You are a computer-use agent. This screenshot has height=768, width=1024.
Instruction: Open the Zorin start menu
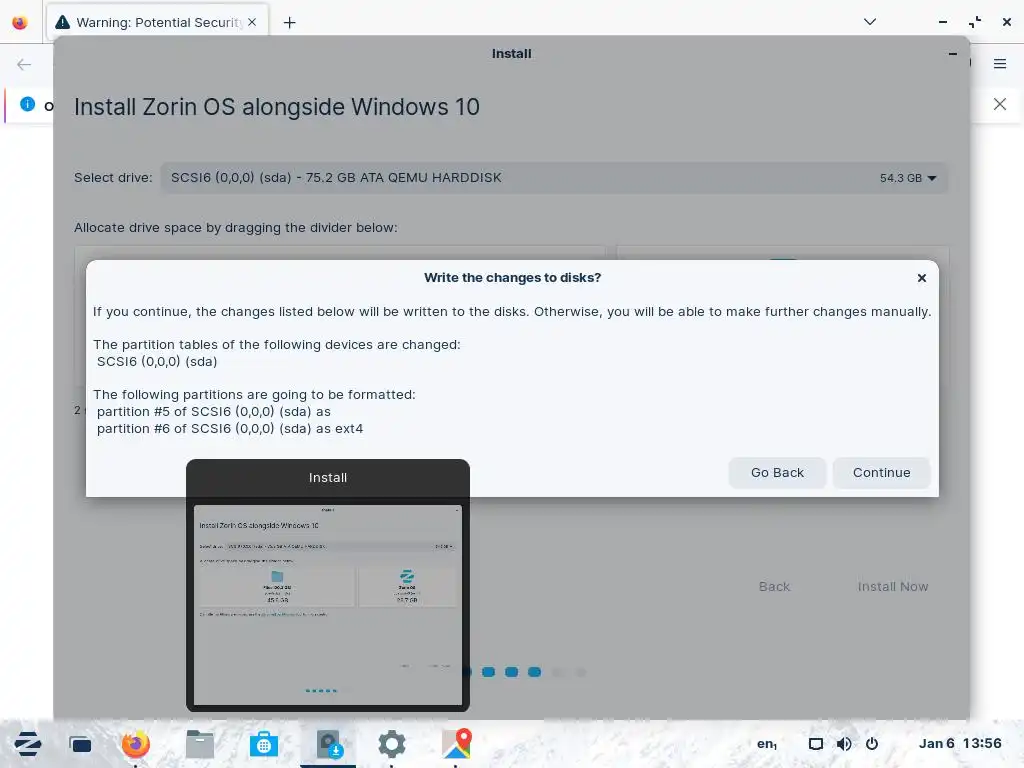tap(28, 744)
